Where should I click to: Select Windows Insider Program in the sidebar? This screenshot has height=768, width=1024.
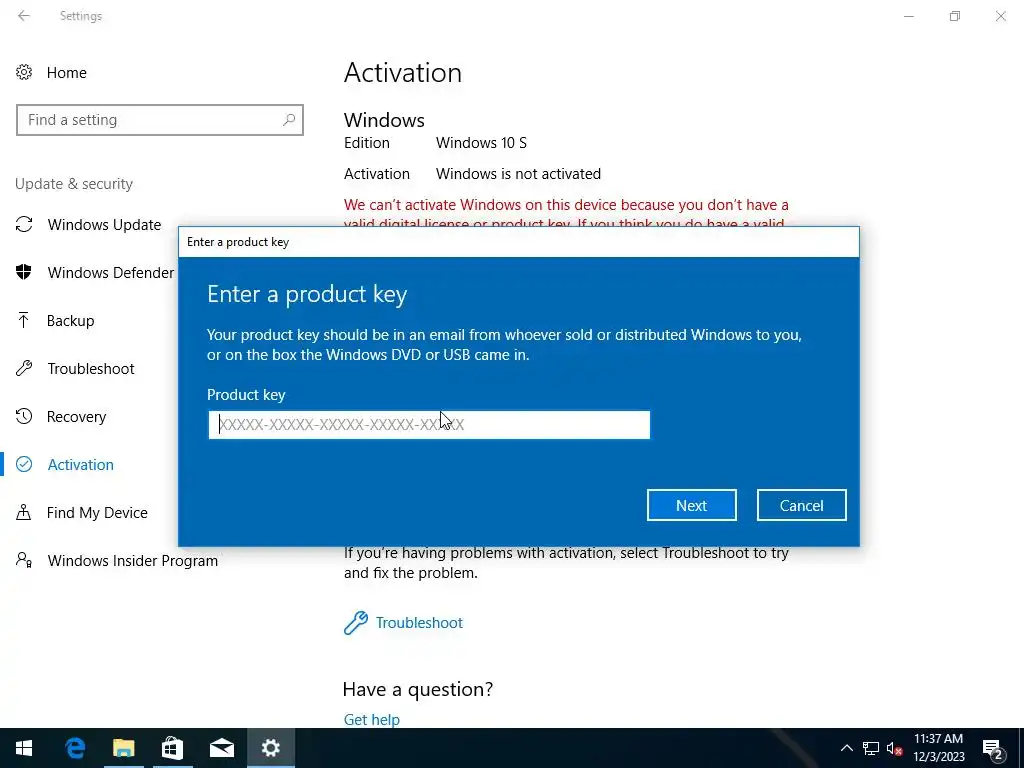coord(133,560)
